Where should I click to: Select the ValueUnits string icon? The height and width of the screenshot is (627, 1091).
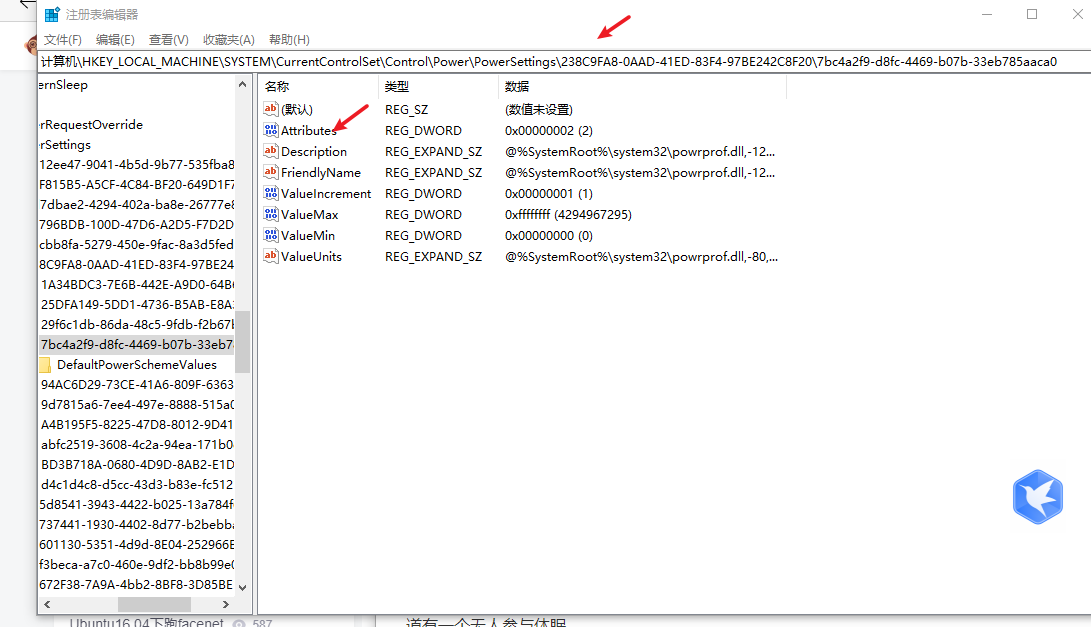pyautogui.click(x=271, y=255)
